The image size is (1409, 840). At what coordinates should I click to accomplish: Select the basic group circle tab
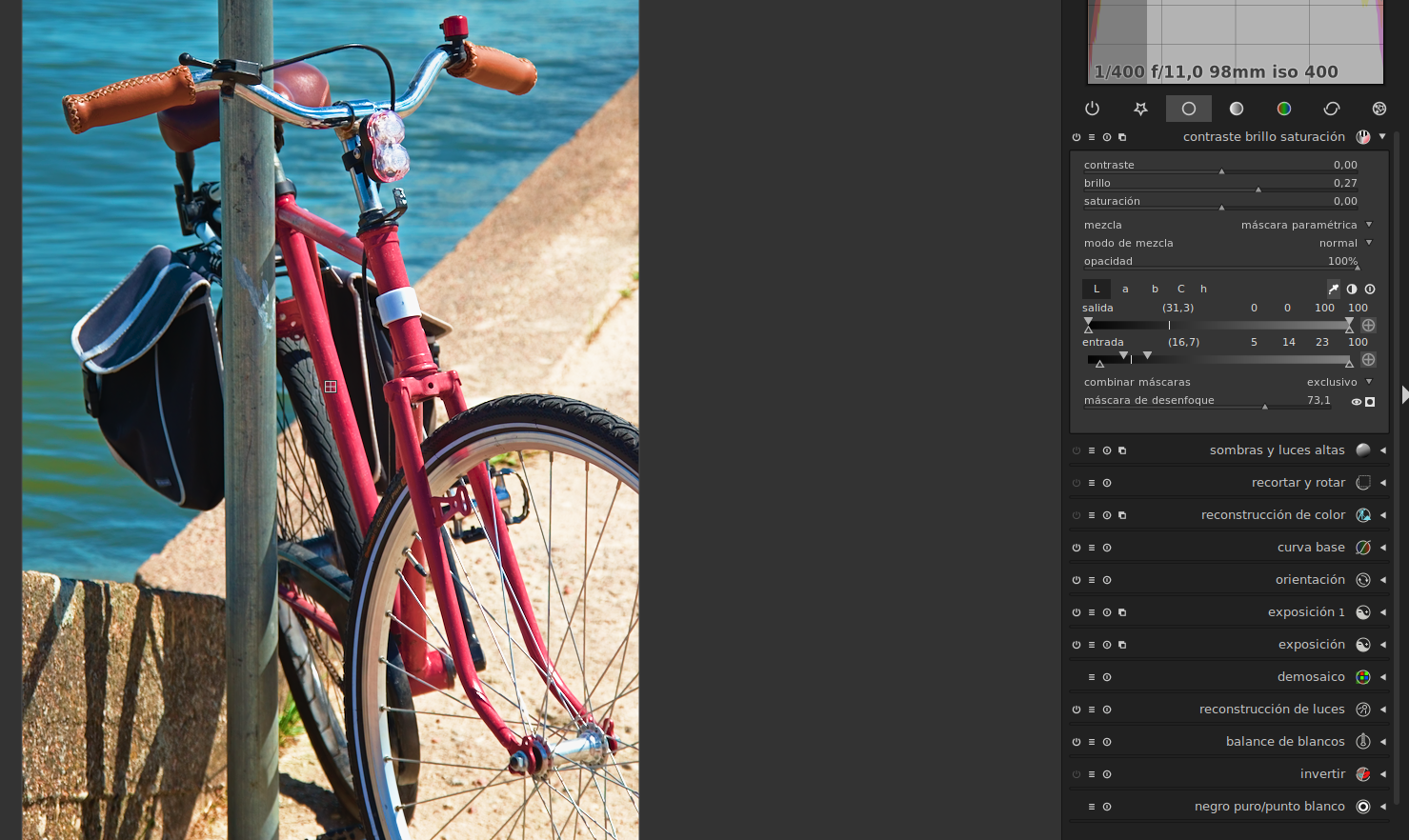coord(1189,109)
